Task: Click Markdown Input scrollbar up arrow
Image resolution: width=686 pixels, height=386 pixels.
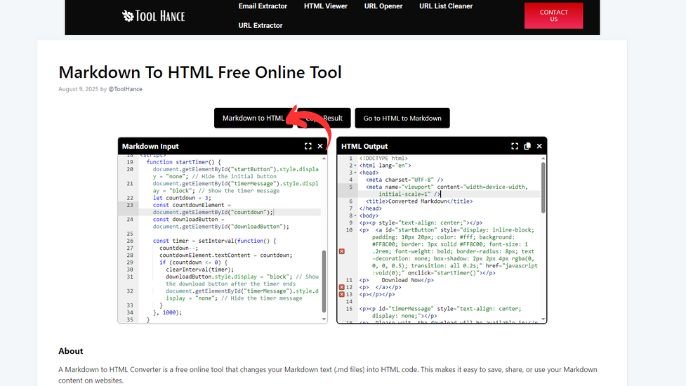Action: pos(324,158)
